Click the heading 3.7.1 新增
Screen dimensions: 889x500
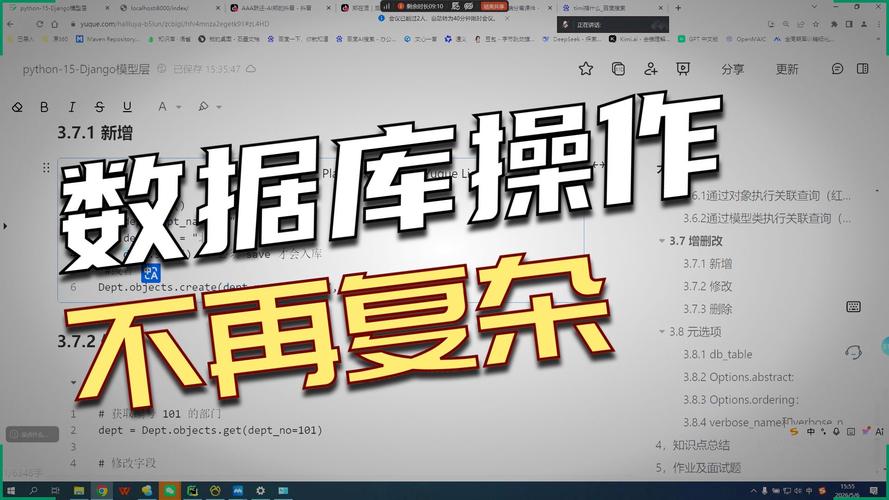click(x=95, y=133)
